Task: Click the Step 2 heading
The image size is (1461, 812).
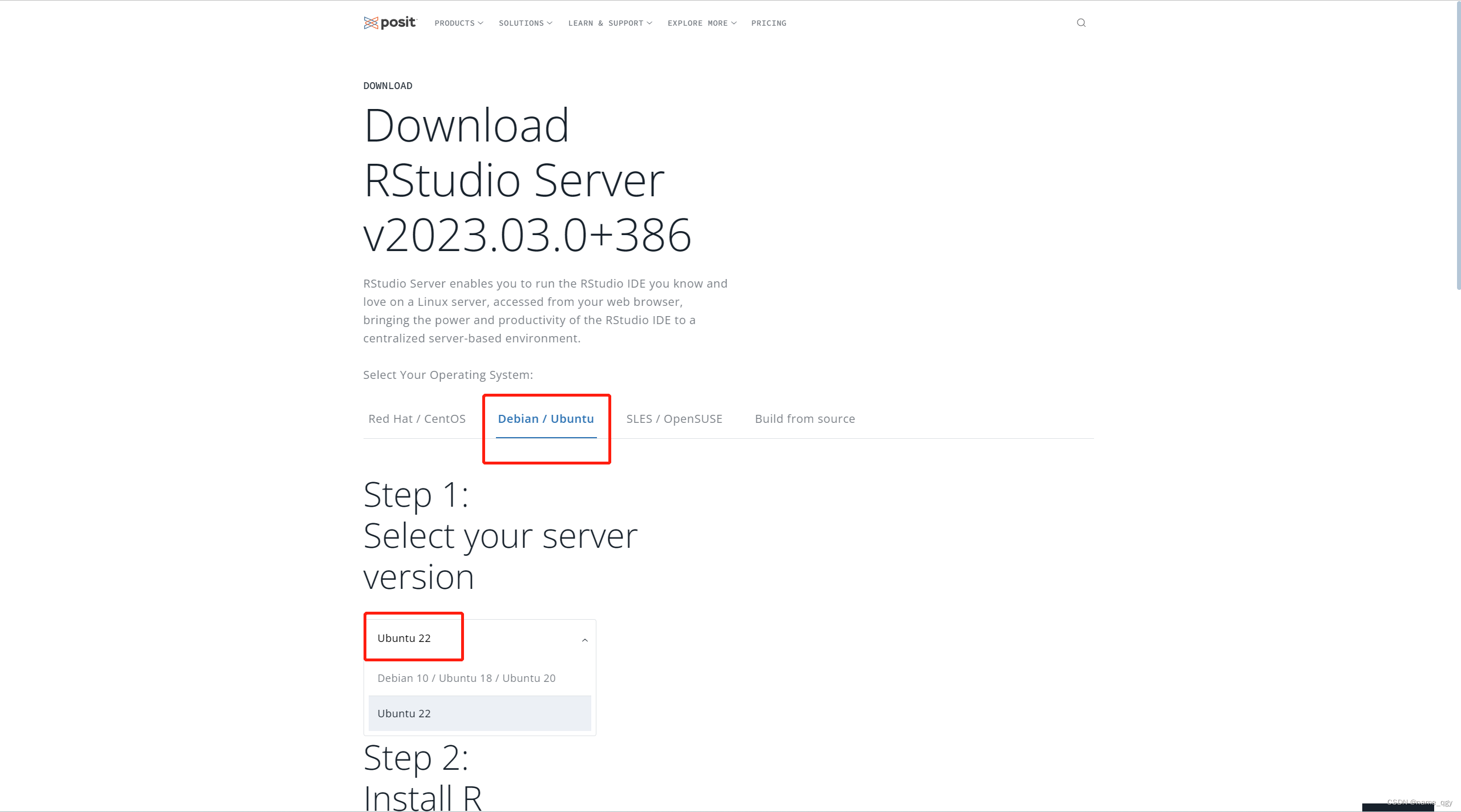Action: click(422, 776)
